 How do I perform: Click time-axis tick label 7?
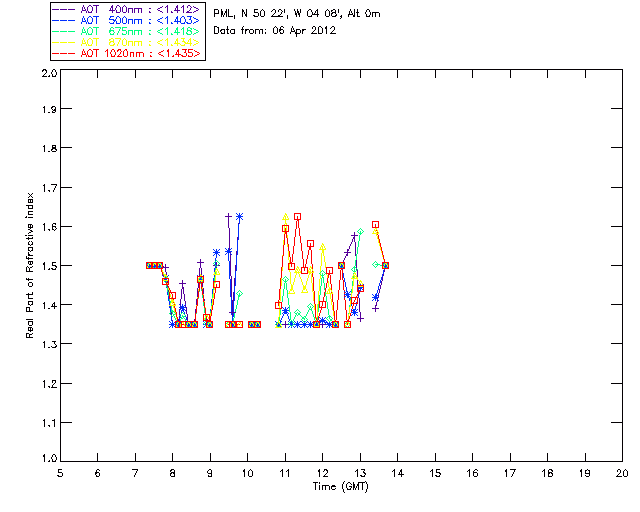(x=135, y=473)
